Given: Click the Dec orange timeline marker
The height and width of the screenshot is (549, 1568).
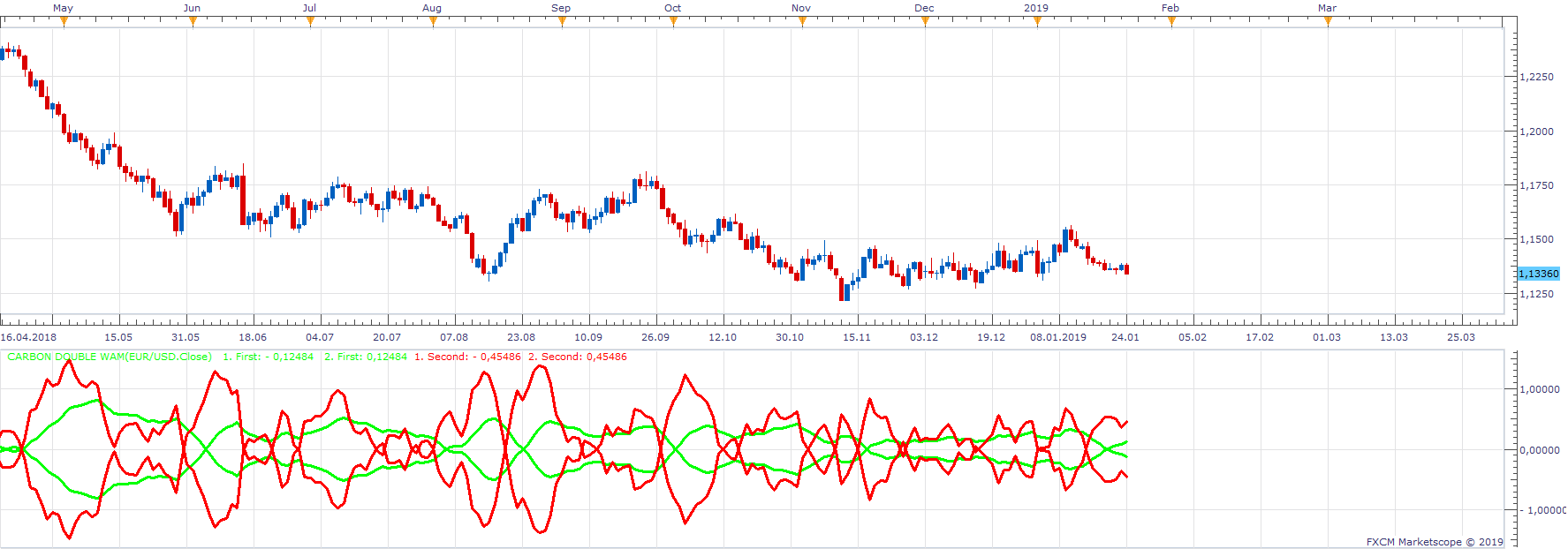Looking at the screenshot, I should click(x=925, y=22).
